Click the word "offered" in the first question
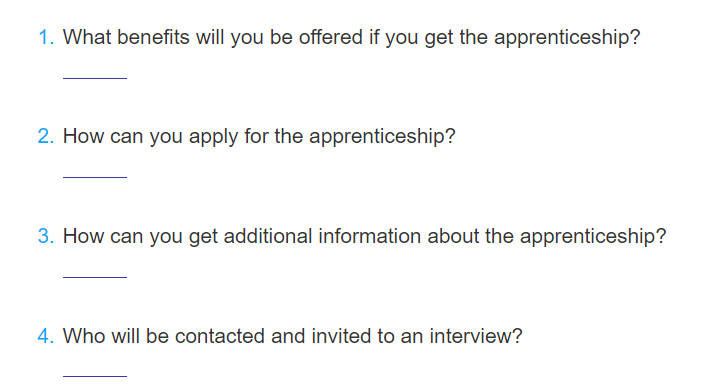 point(331,37)
